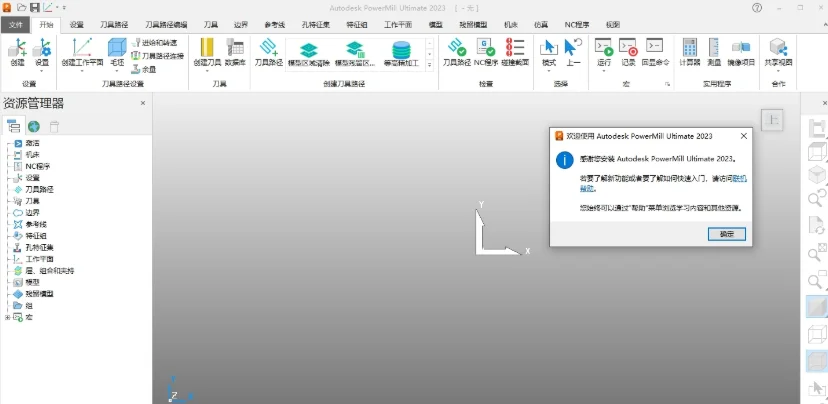Click the 上 view orientation button in viewport
The width and height of the screenshot is (828, 404).
pyautogui.click(x=772, y=120)
